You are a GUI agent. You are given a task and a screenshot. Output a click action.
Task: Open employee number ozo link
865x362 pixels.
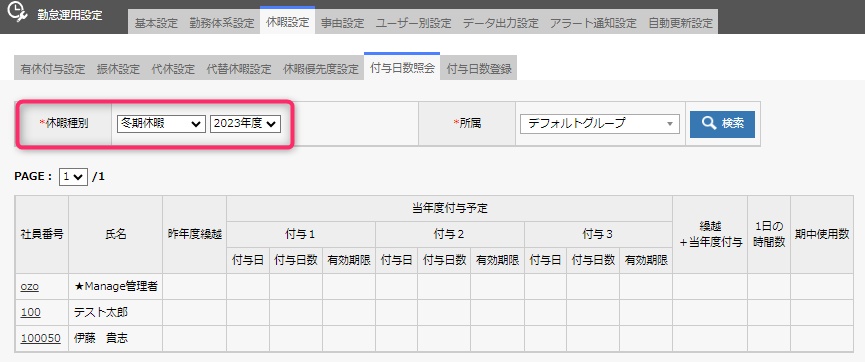click(29, 286)
